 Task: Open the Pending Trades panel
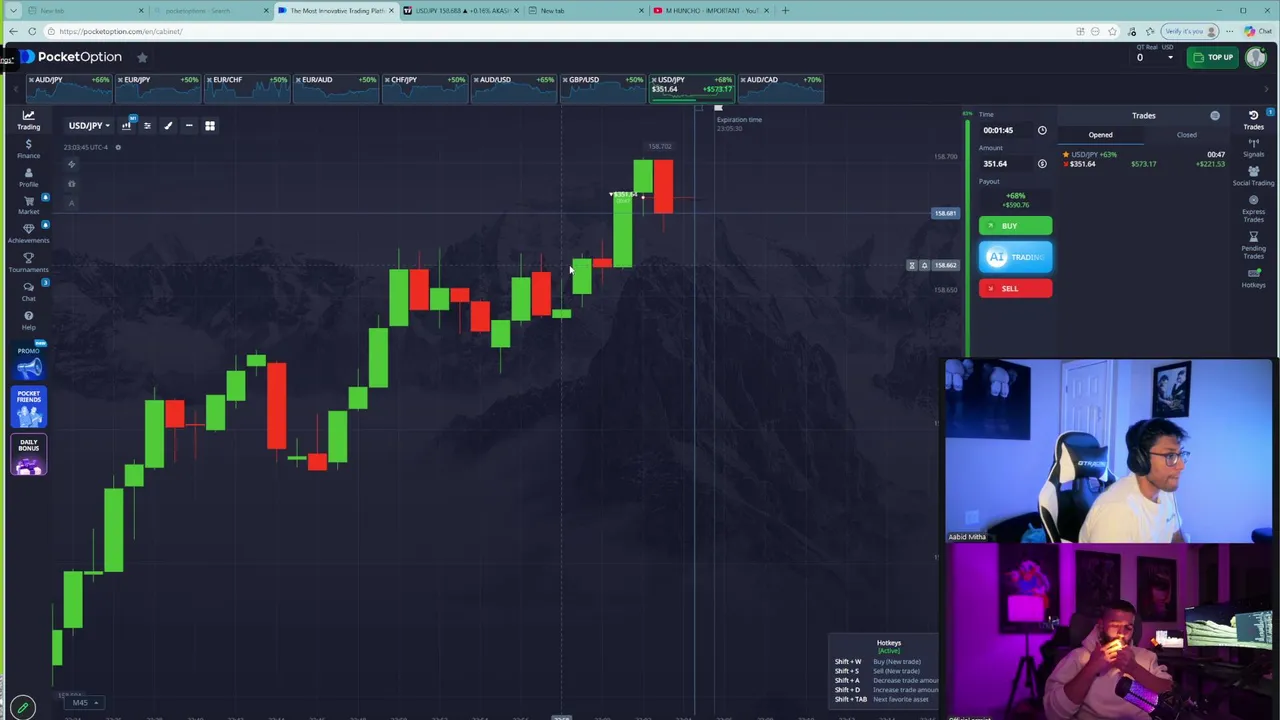click(x=1253, y=244)
